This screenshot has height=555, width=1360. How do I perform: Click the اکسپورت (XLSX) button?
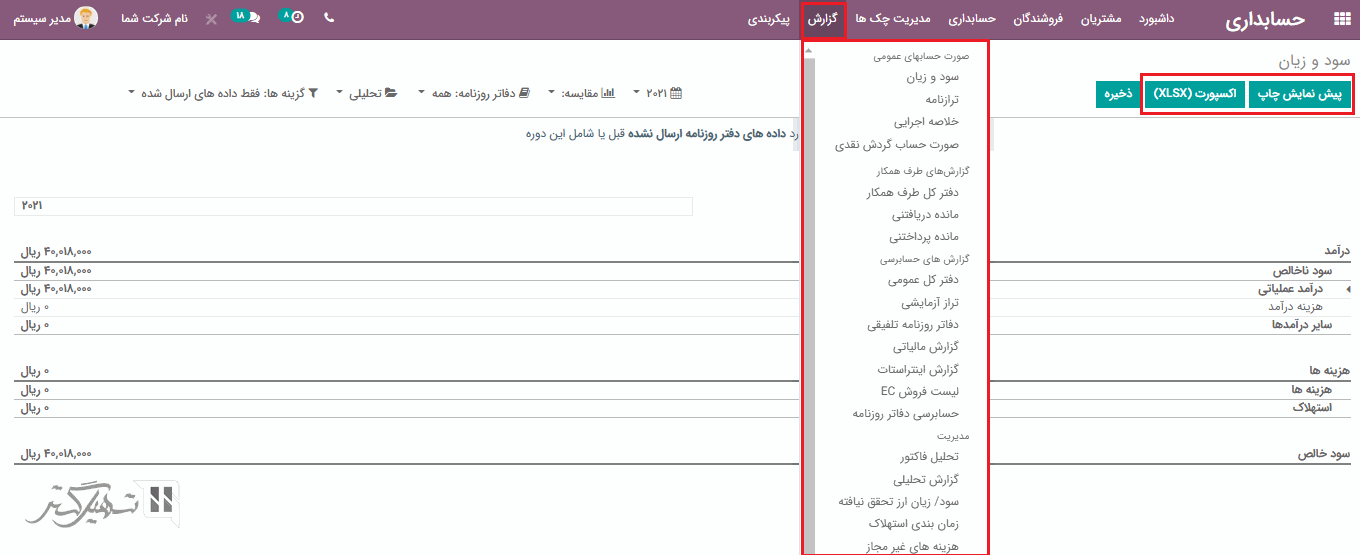point(1194,95)
